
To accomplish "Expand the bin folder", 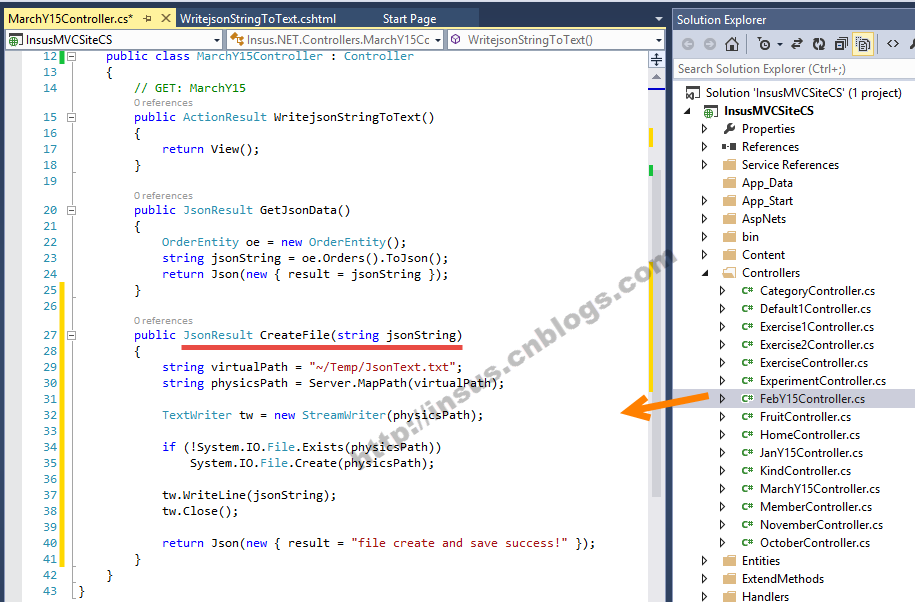I will pos(705,237).
